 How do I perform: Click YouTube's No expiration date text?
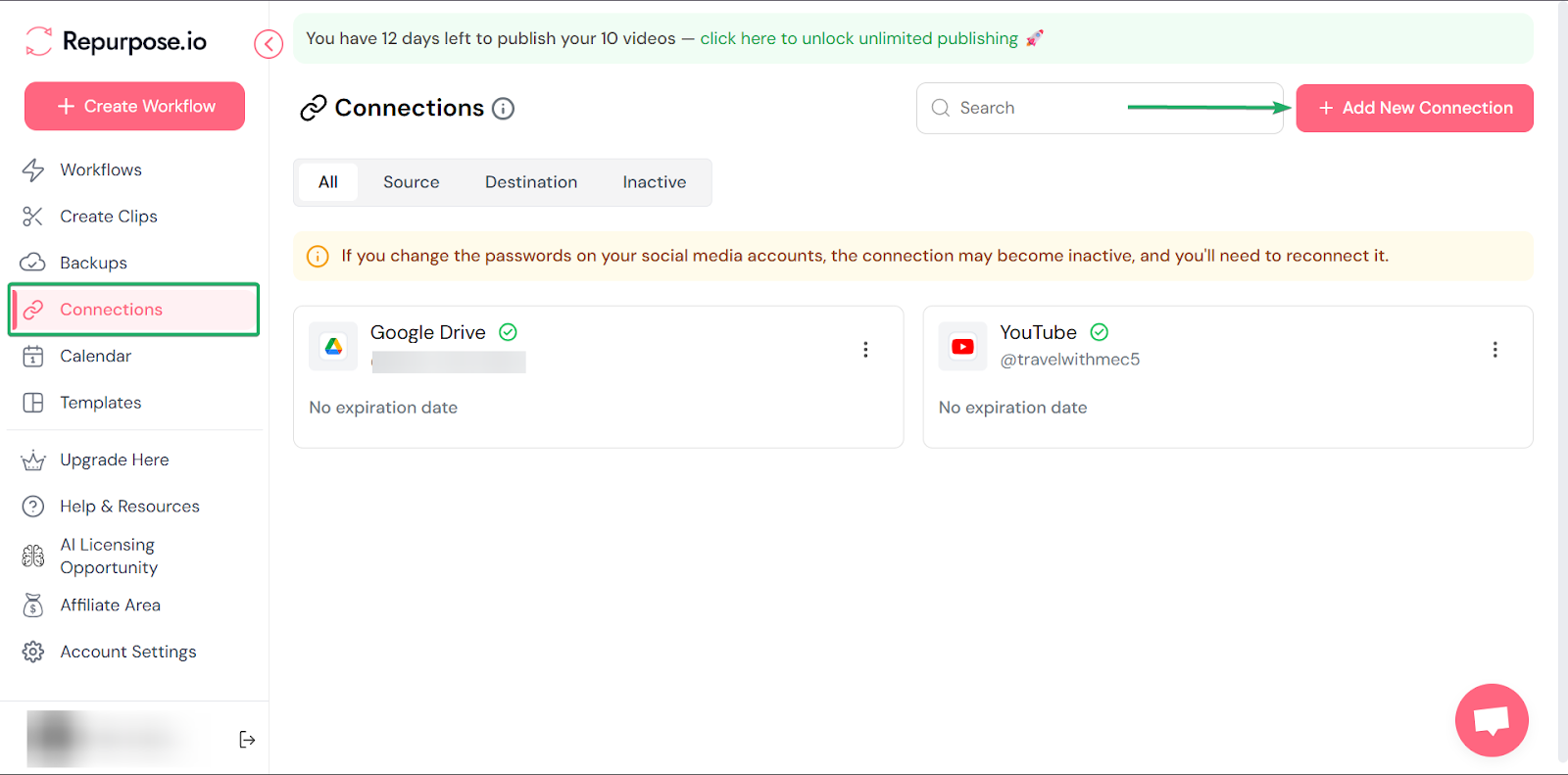1013,408
